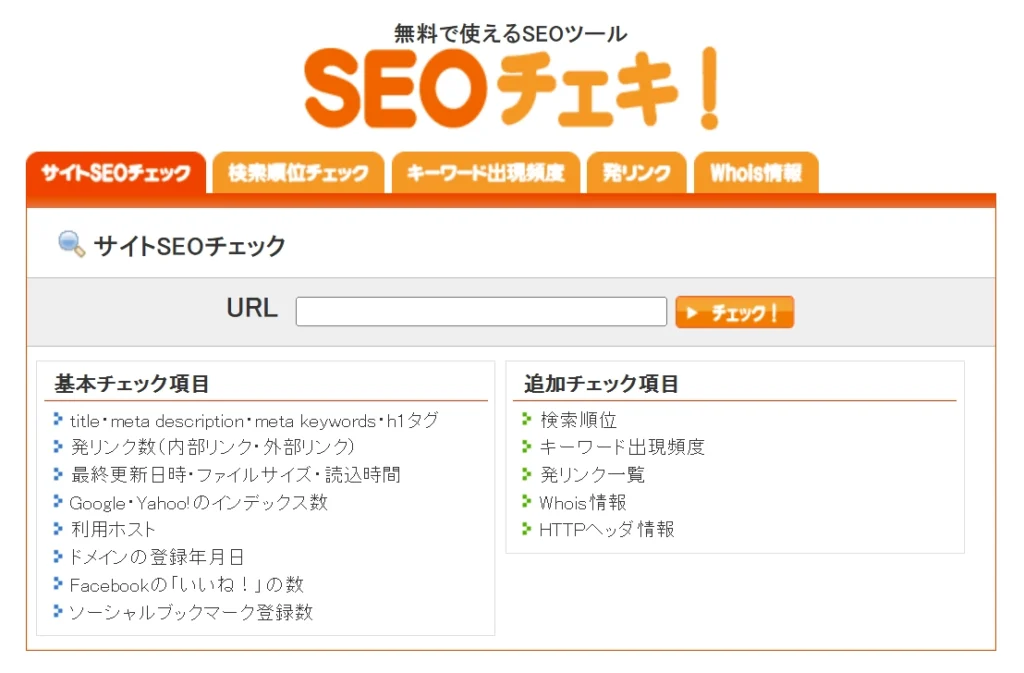
Task: Open the 発リンク数（内部リンク・外部リンク） link
Action: [212, 448]
